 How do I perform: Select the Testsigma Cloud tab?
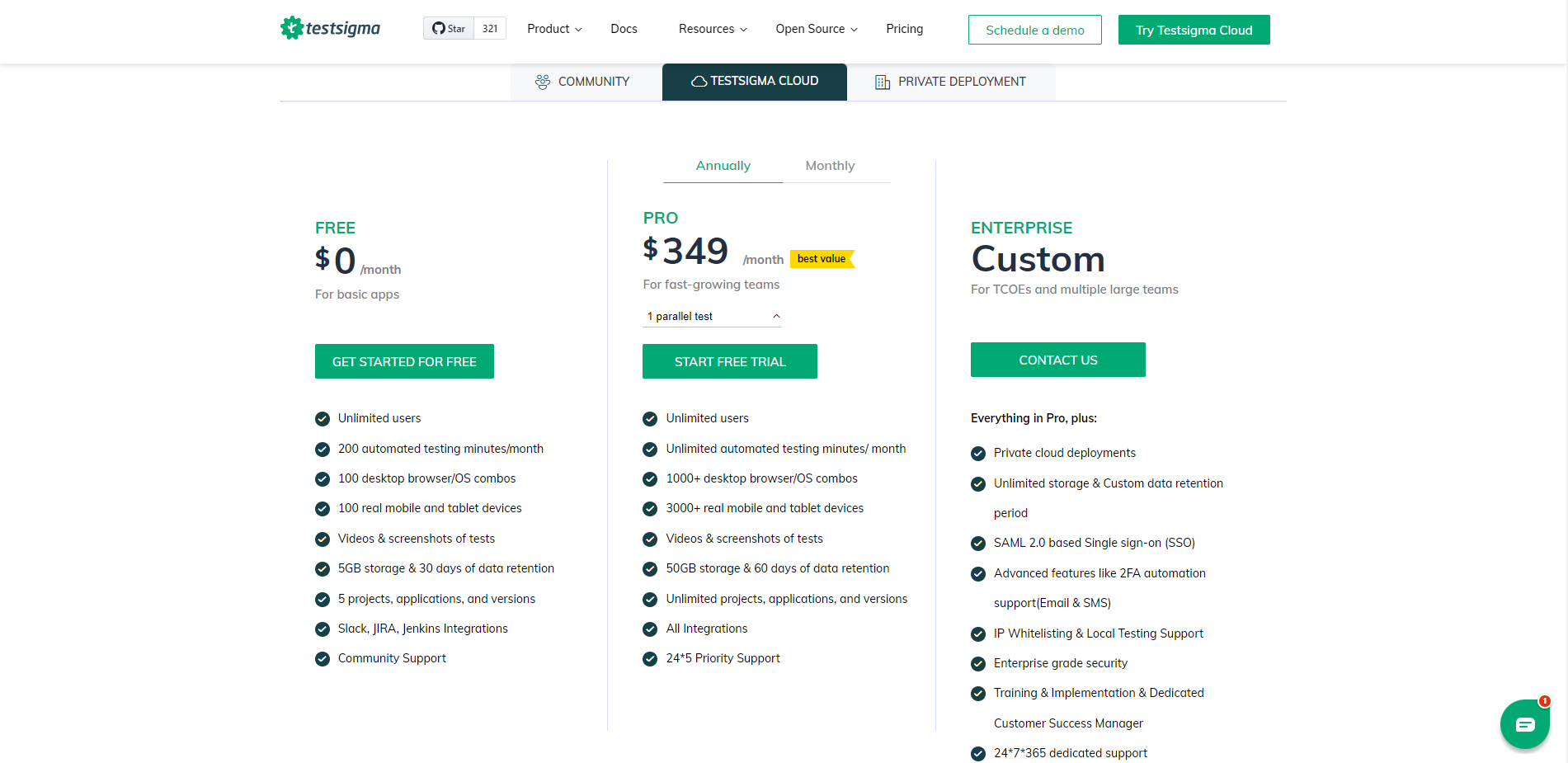tap(755, 82)
